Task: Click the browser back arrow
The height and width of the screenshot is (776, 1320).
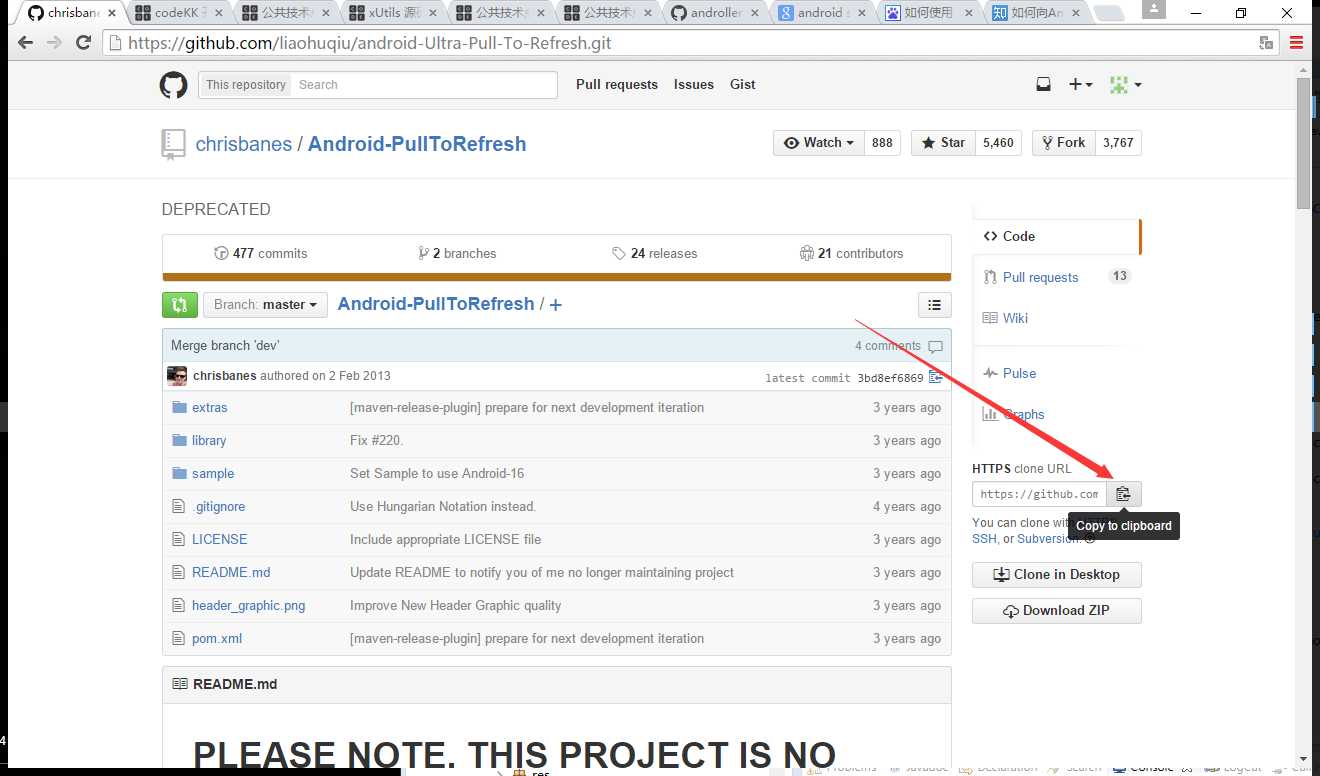Action: [x=25, y=43]
